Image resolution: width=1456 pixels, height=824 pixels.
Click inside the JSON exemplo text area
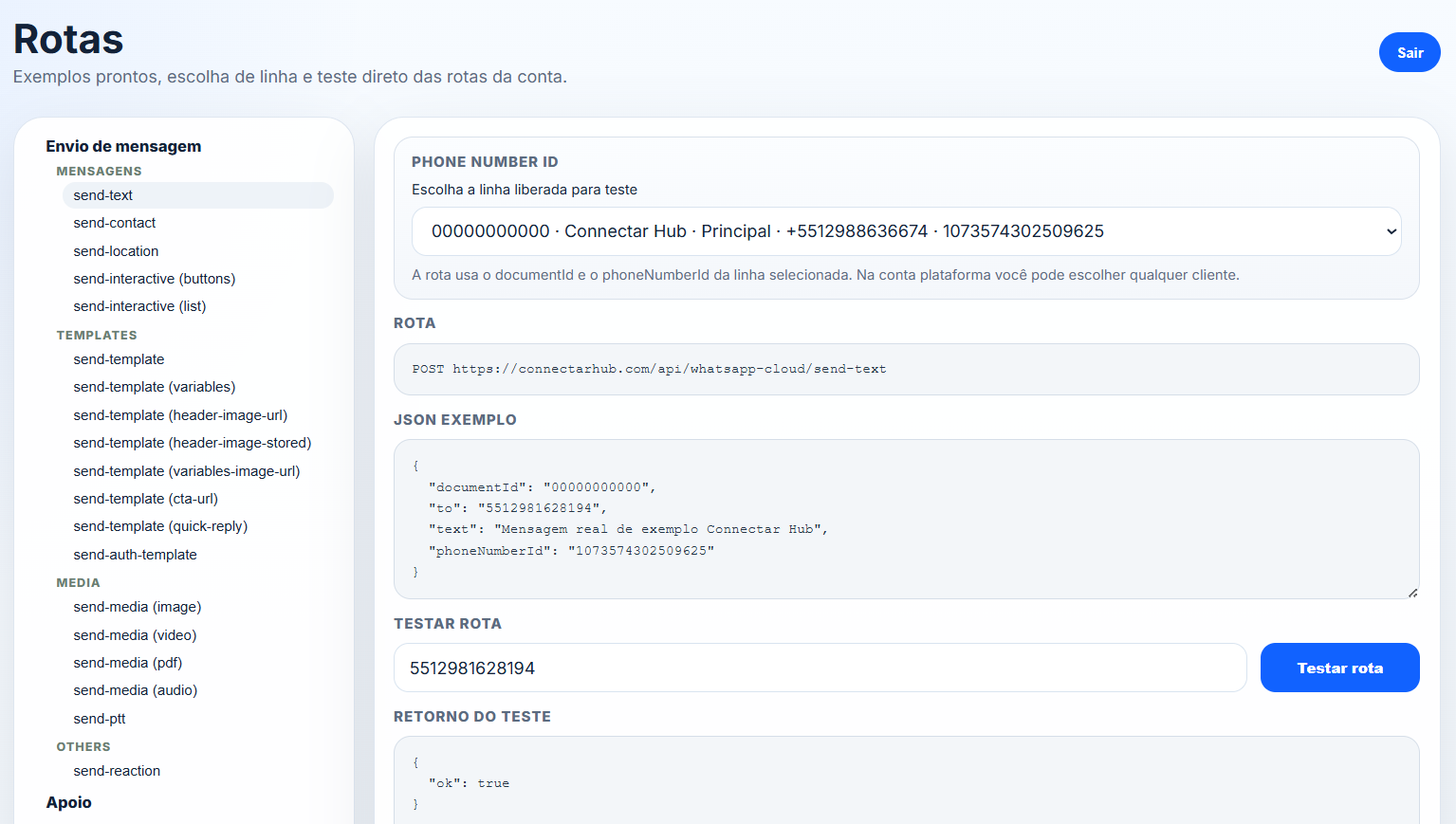[x=906, y=519]
